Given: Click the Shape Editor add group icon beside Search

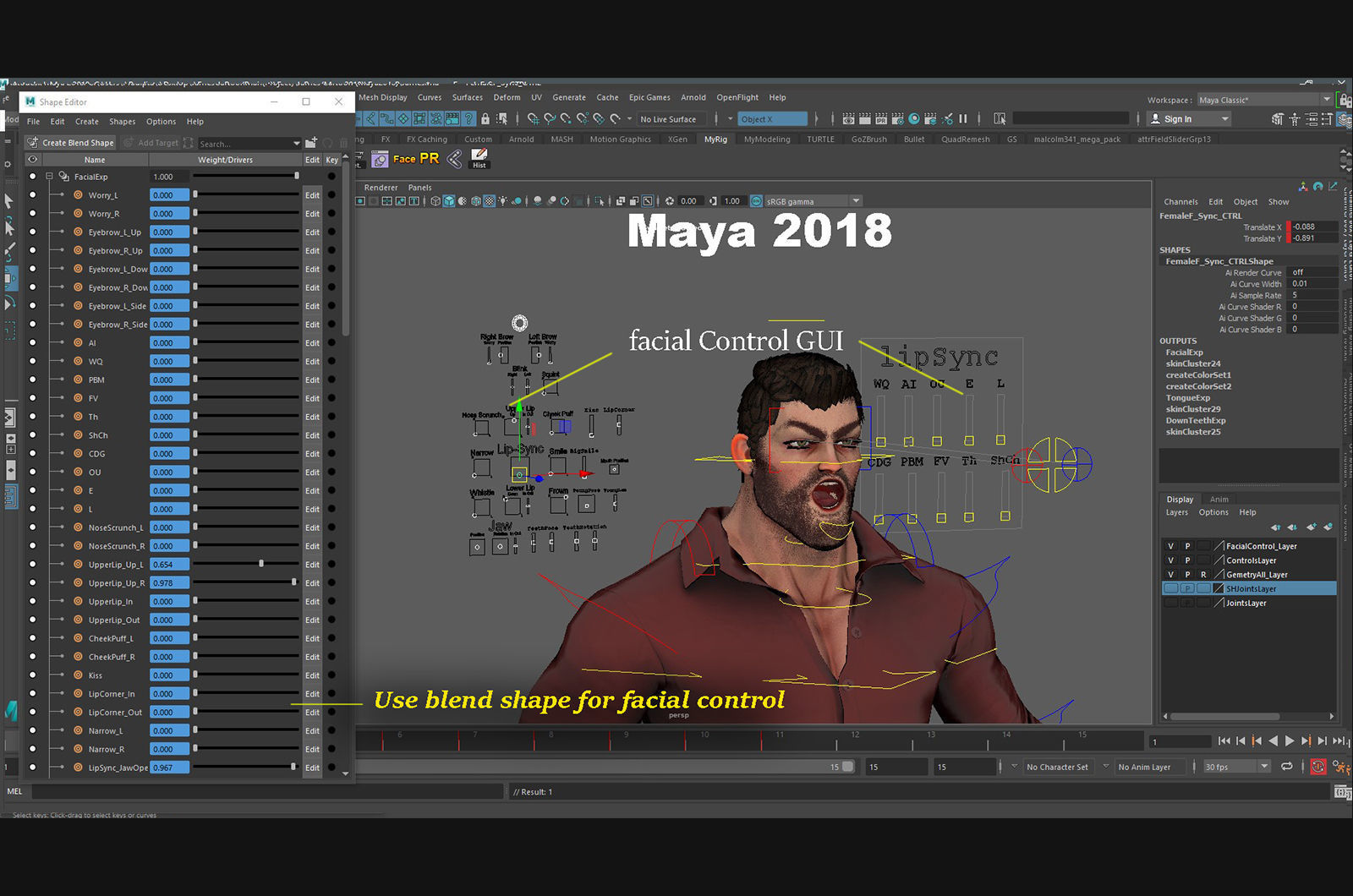Looking at the screenshot, I should (311, 143).
